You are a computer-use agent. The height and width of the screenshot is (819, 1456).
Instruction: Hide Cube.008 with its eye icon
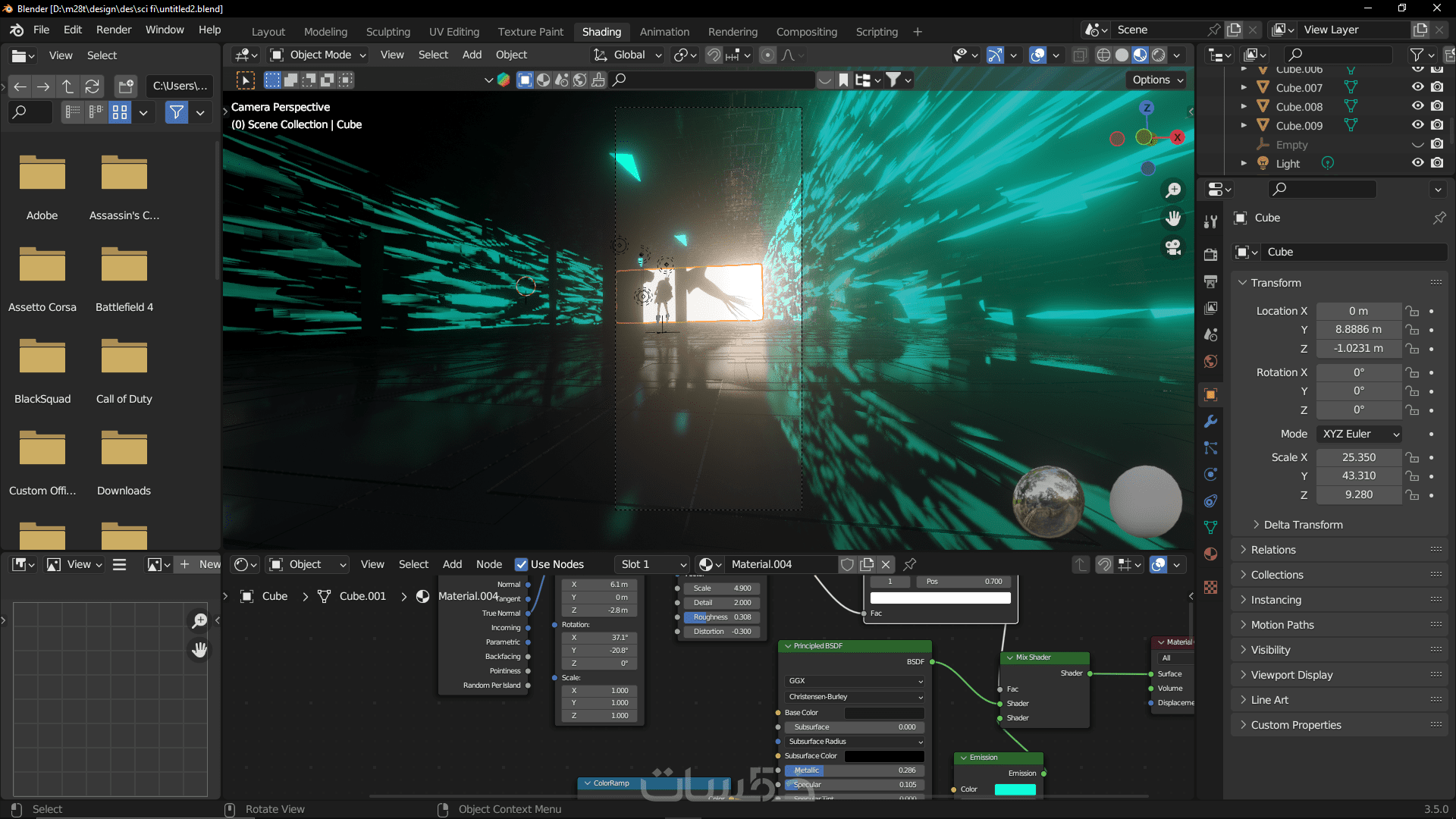coord(1417,106)
